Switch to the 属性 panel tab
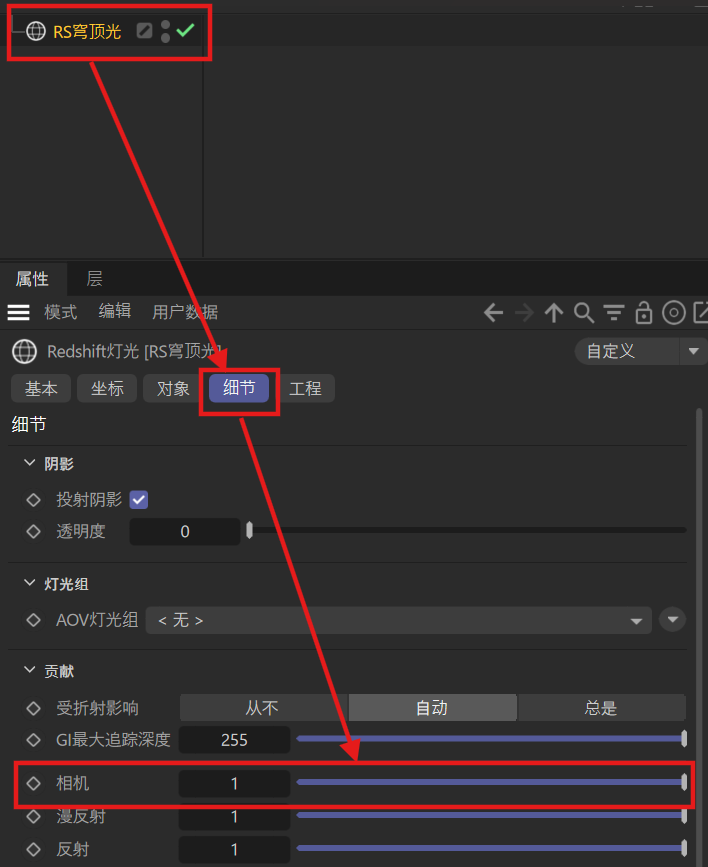 (x=33, y=279)
